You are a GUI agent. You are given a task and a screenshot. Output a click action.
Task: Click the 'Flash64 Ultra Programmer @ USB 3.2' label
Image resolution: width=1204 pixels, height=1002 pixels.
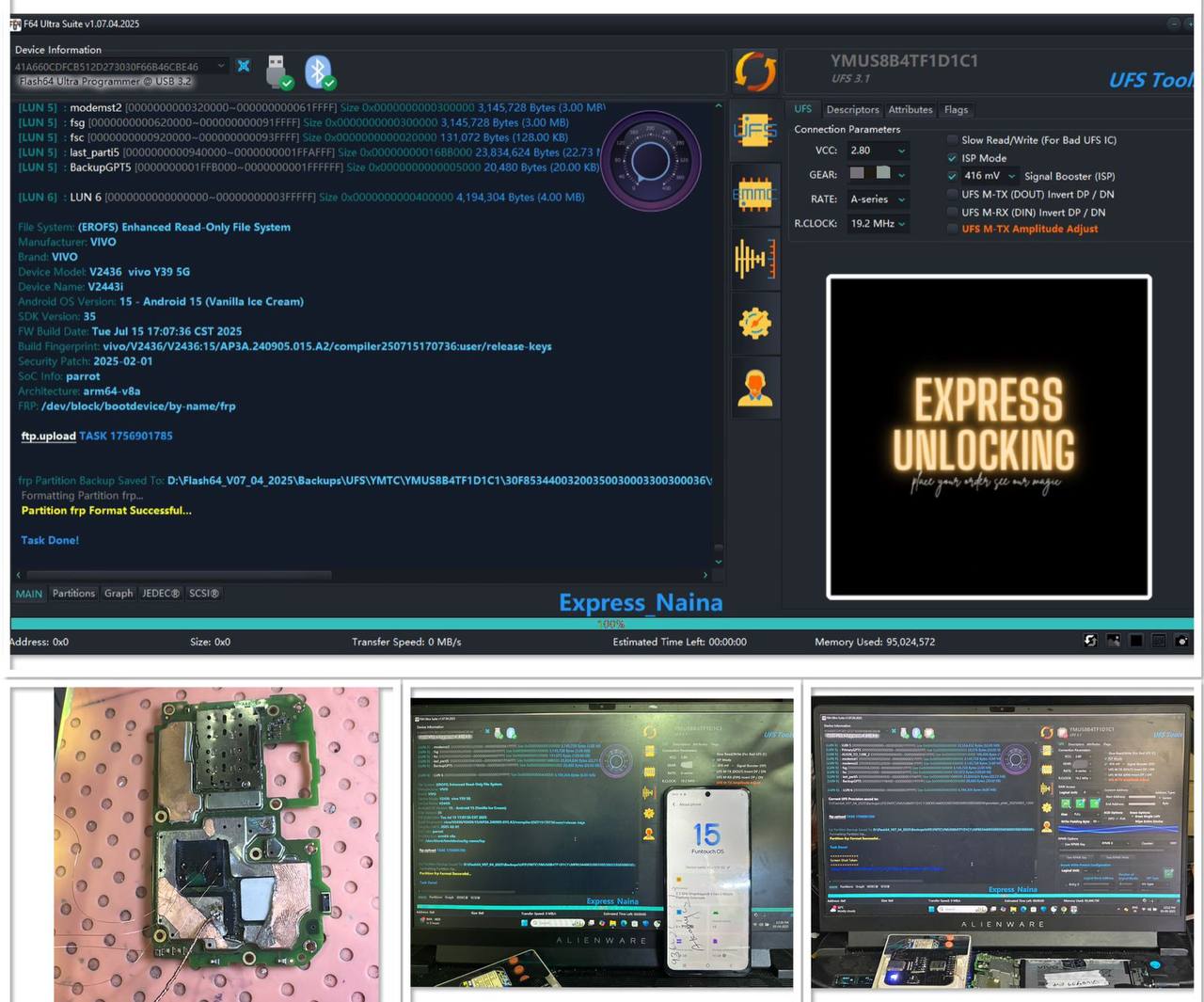(x=105, y=81)
